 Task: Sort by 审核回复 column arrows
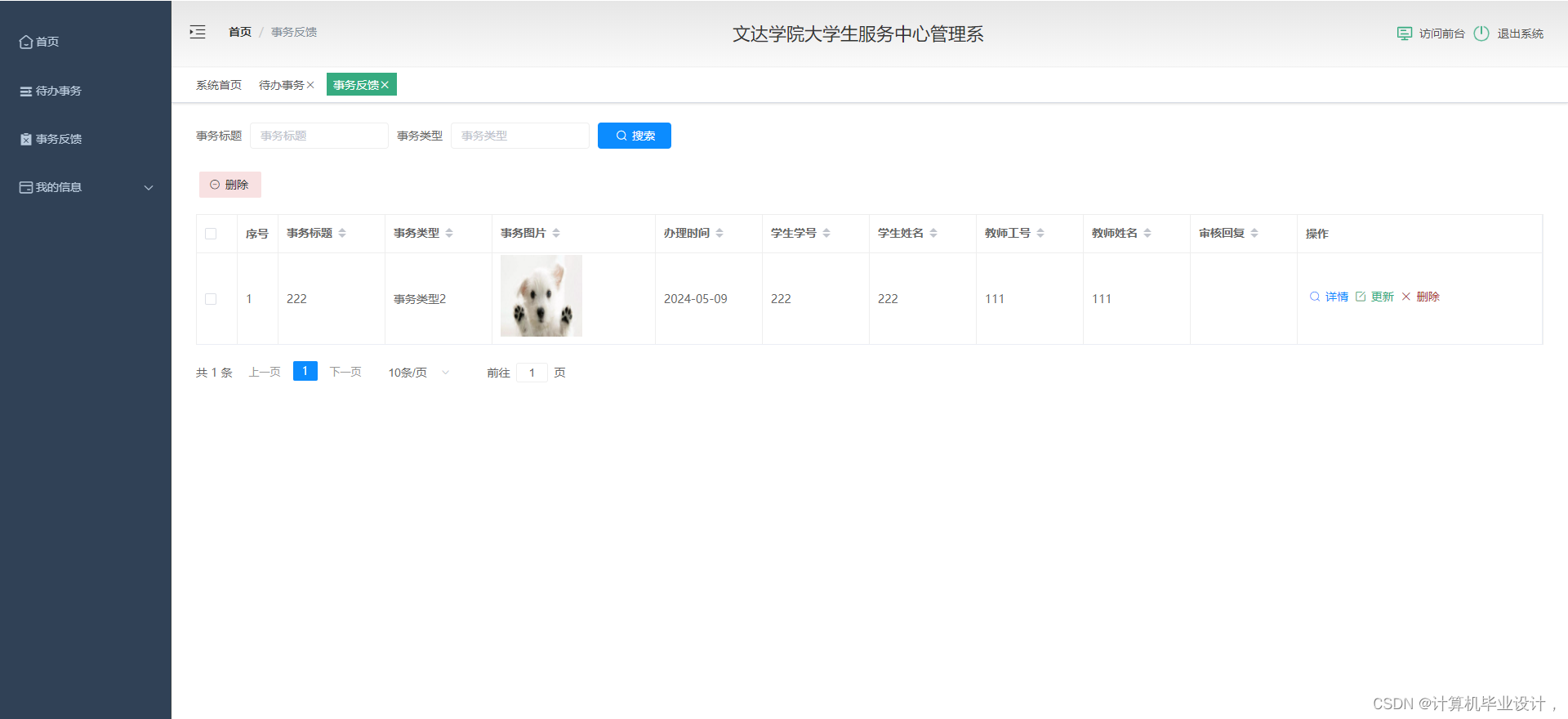click(1254, 233)
